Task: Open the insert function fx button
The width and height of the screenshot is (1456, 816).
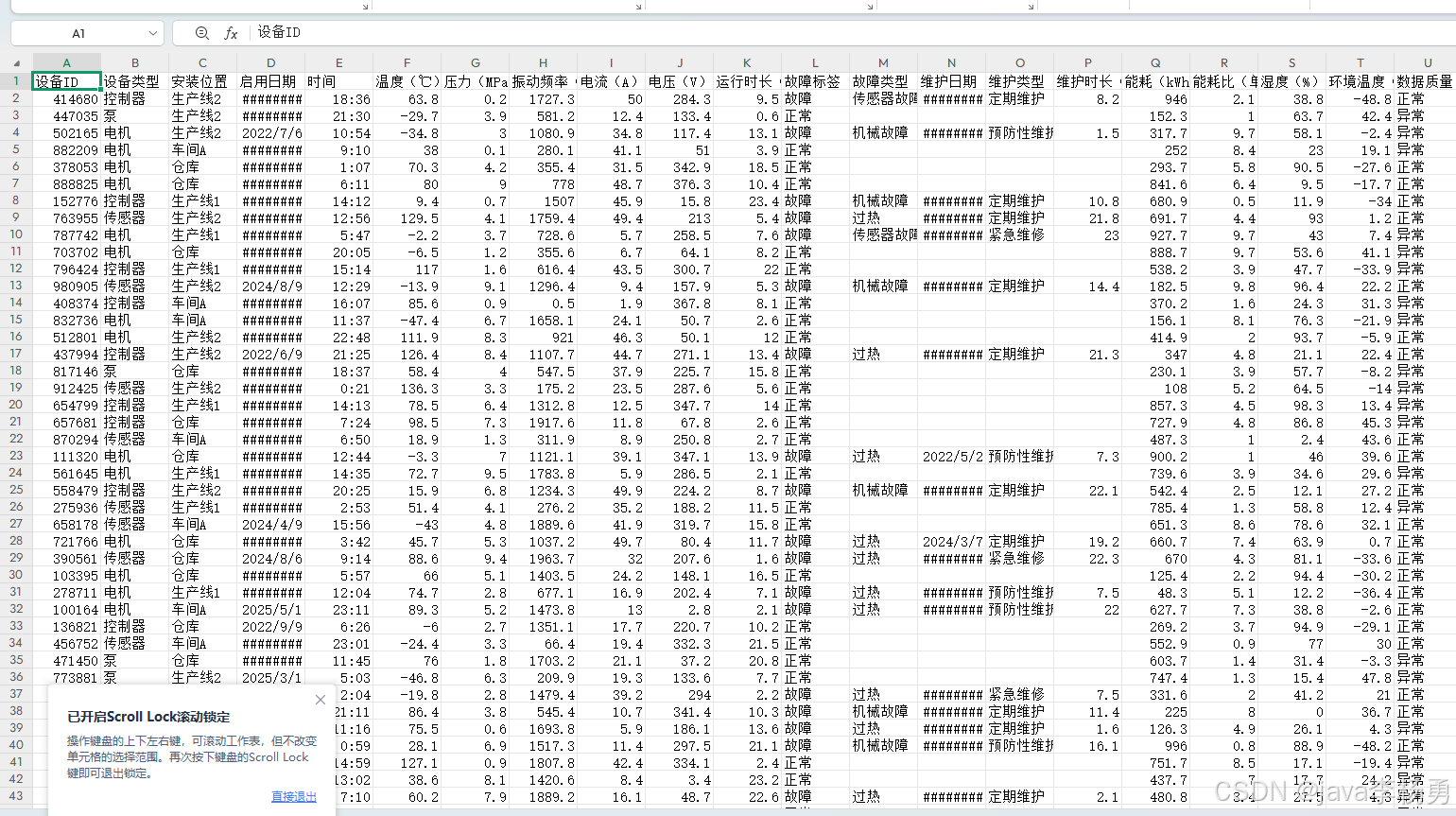Action: tap(231, 33)
